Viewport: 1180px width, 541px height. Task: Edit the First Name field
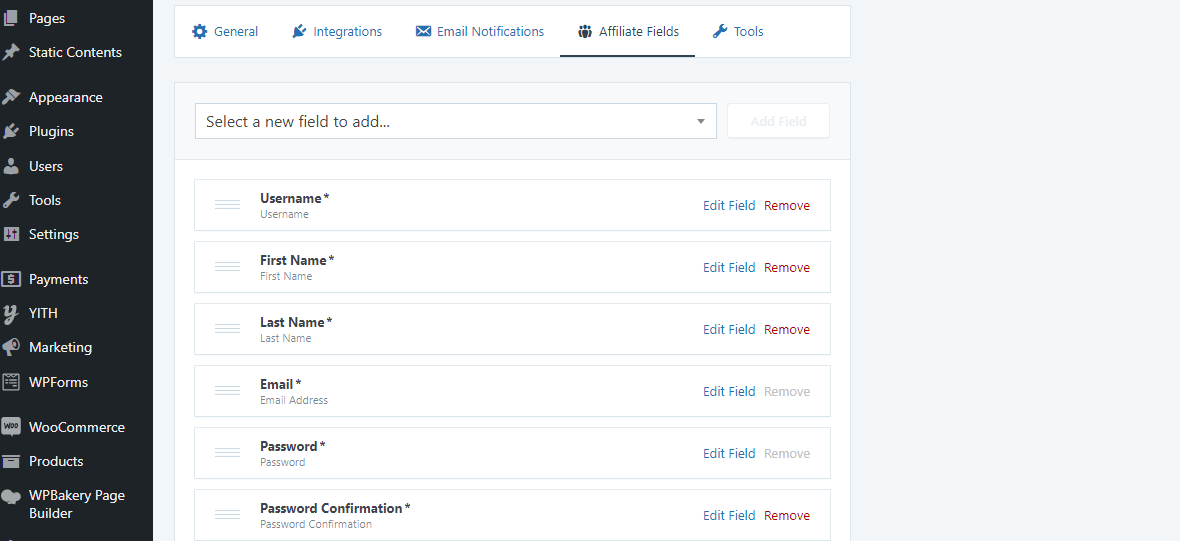coord(729,268)
